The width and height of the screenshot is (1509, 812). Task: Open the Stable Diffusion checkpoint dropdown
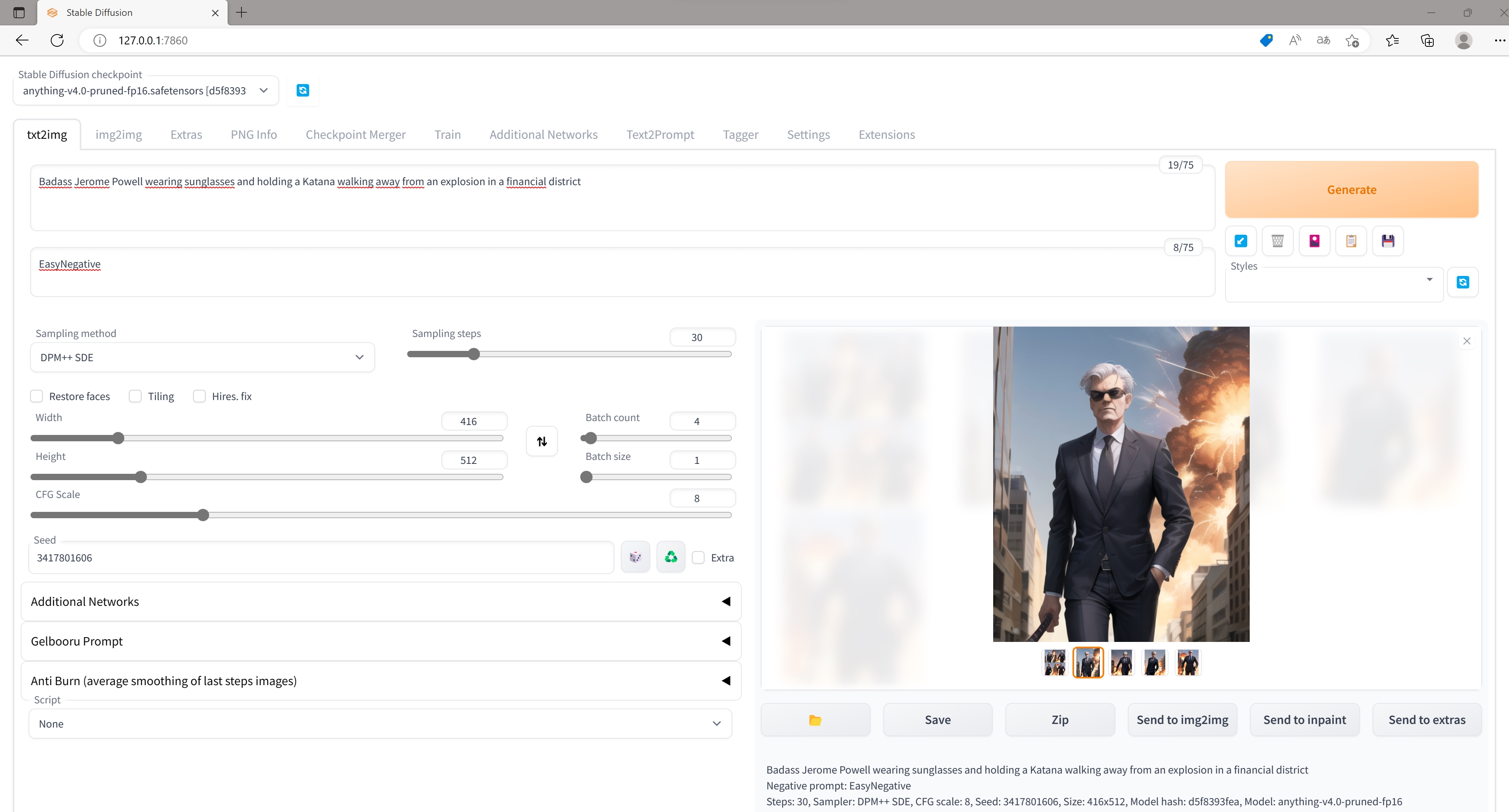pos(145,91)
